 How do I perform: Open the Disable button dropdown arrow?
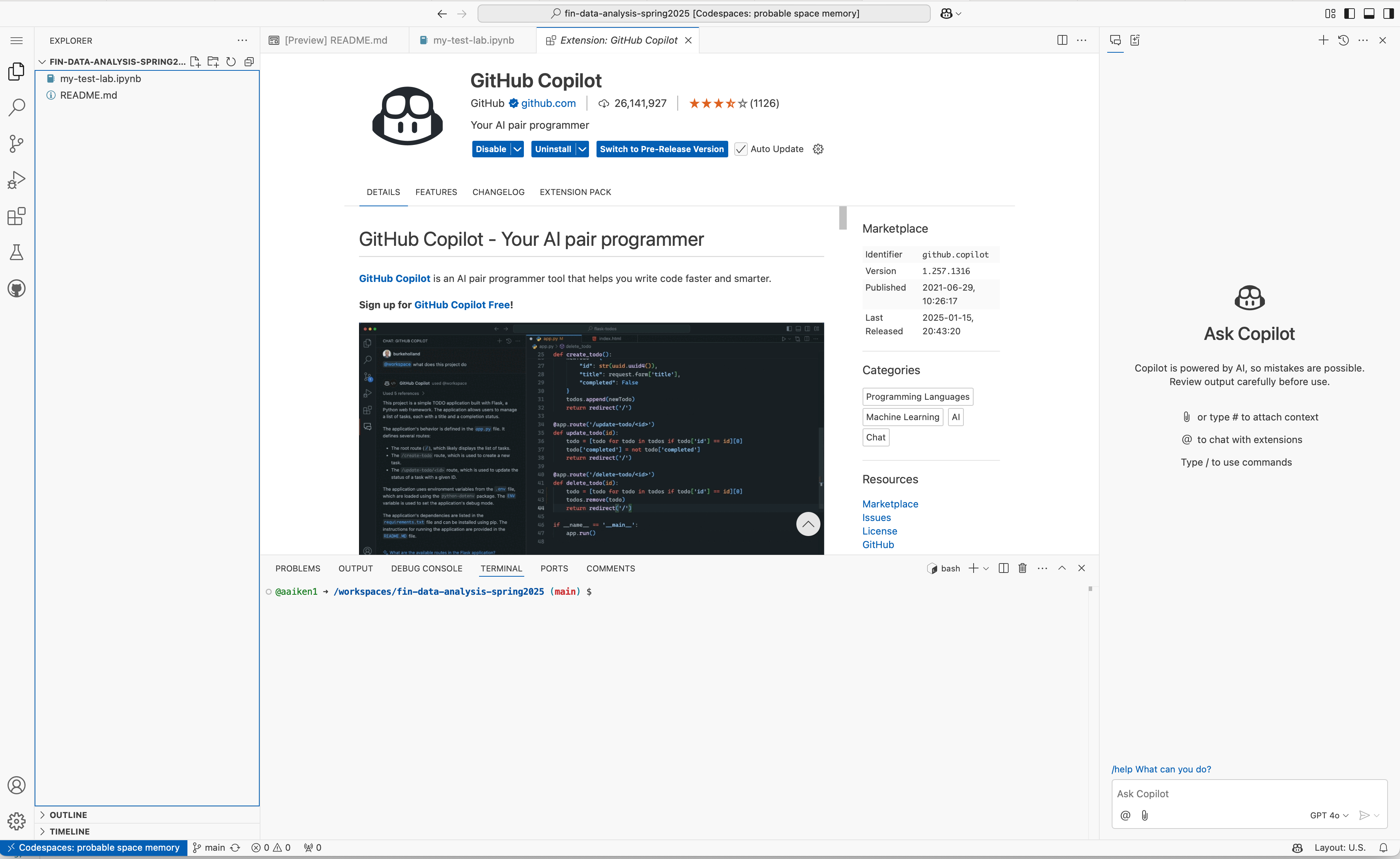click(x=517, y=149)
